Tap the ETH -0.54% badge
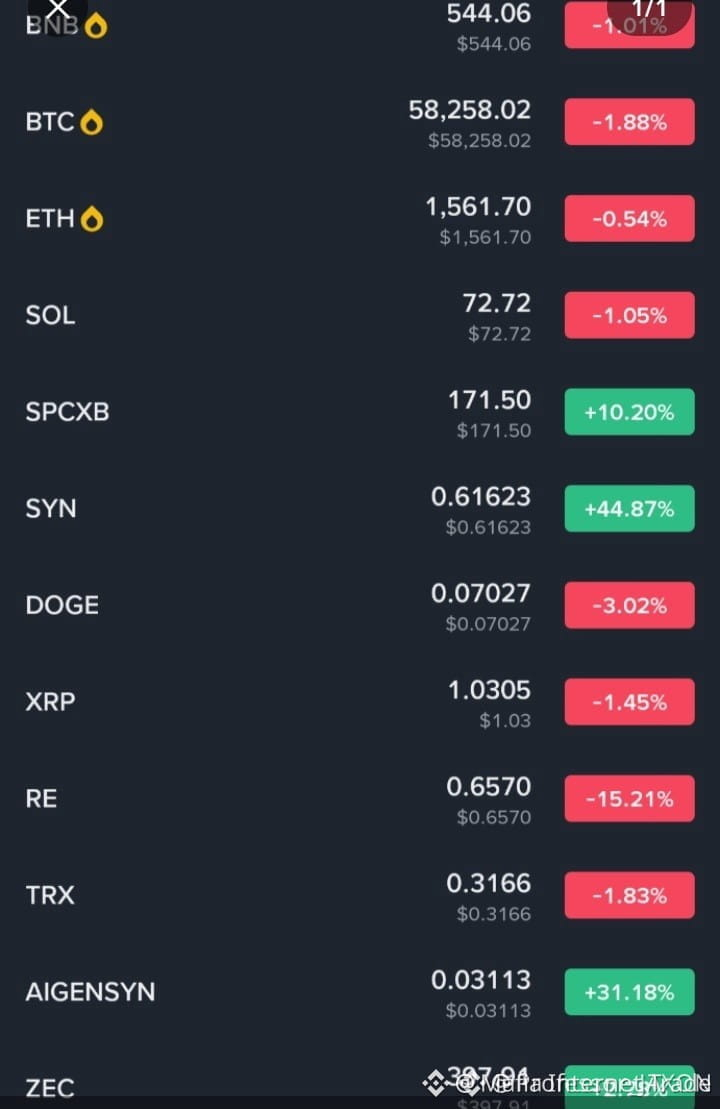The height and width of the screenshot is (1109, 720). pos(629,219)
